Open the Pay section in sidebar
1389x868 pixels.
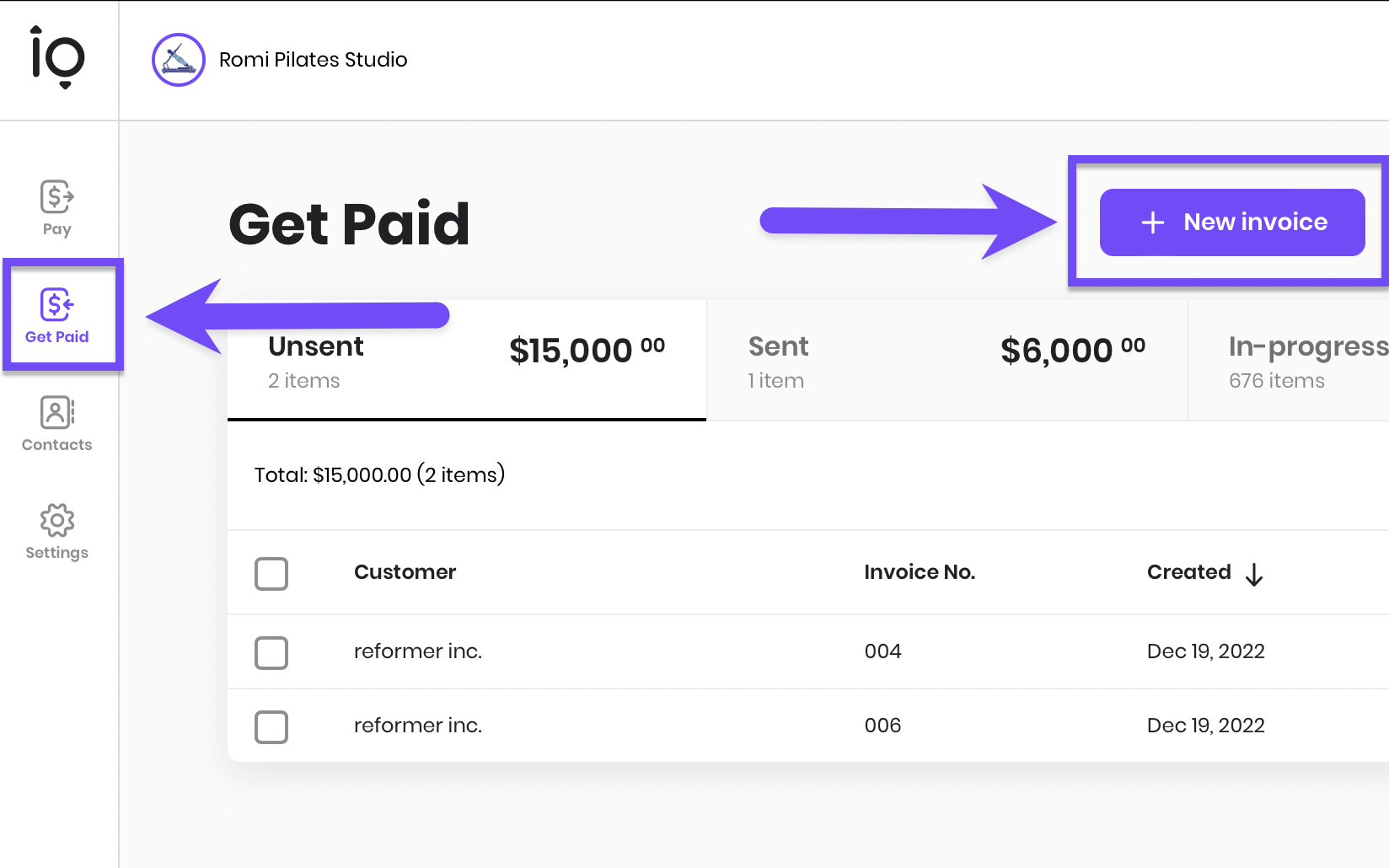(57, 208)
